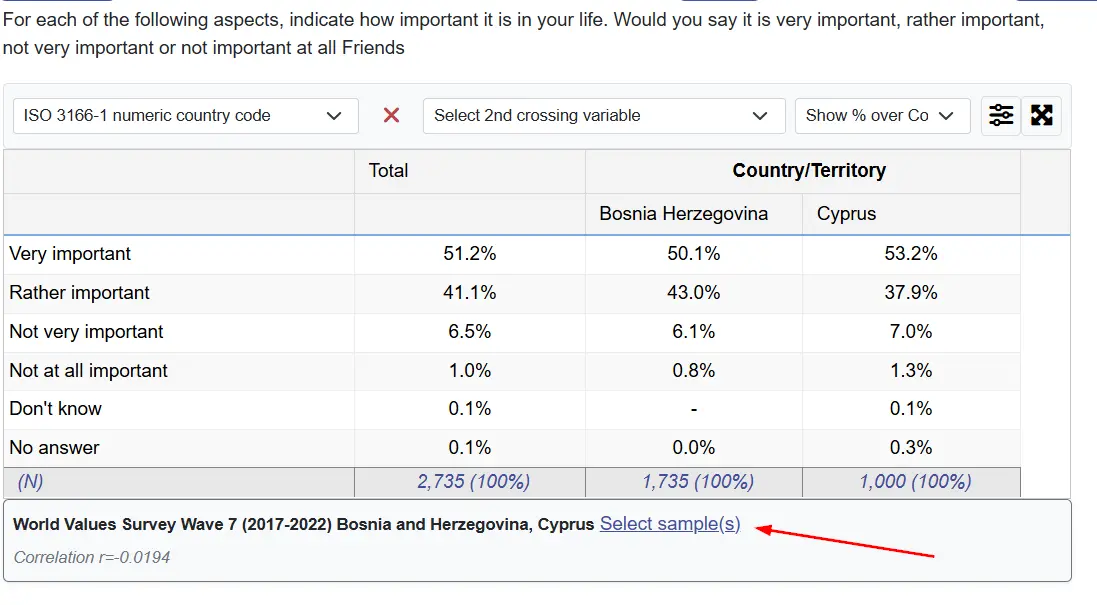The height and width of the screenshot is (605, 1097).
Task: Click the Correlation r=-0.0194 text
Action: click(92, 557)
